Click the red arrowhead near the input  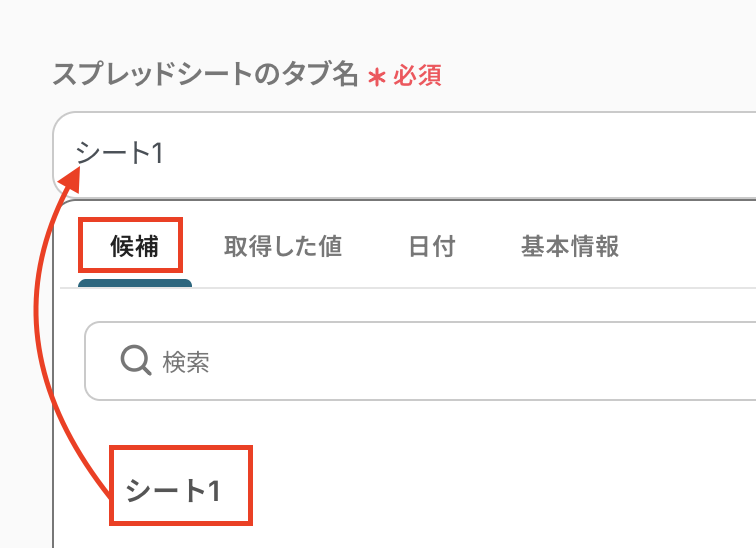[70, 180]
